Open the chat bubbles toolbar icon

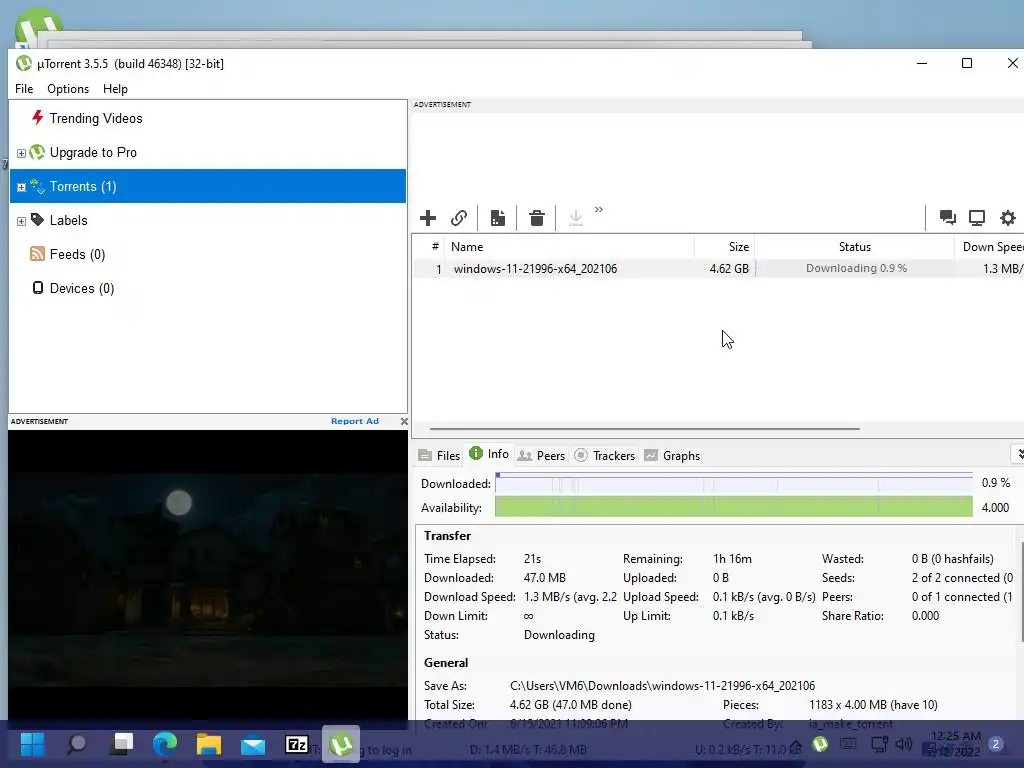948,217
